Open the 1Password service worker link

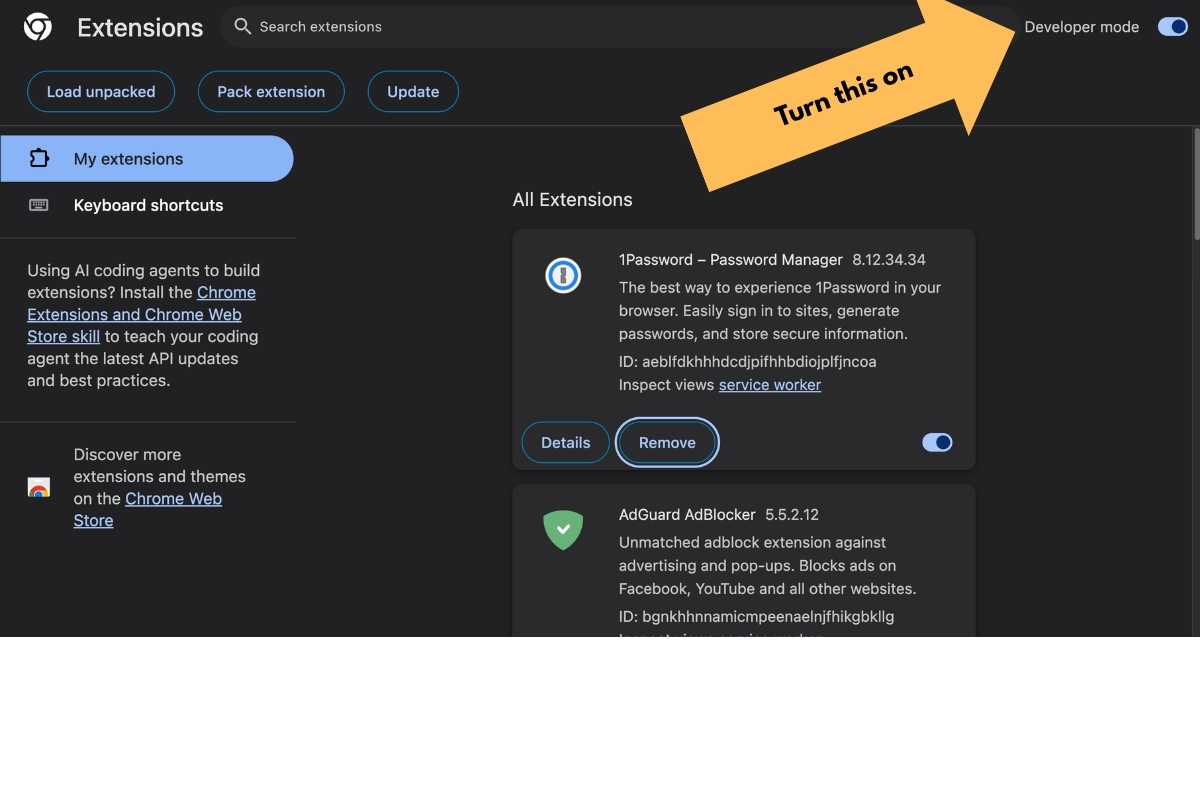pyautogui.click(x=770, y=385)
